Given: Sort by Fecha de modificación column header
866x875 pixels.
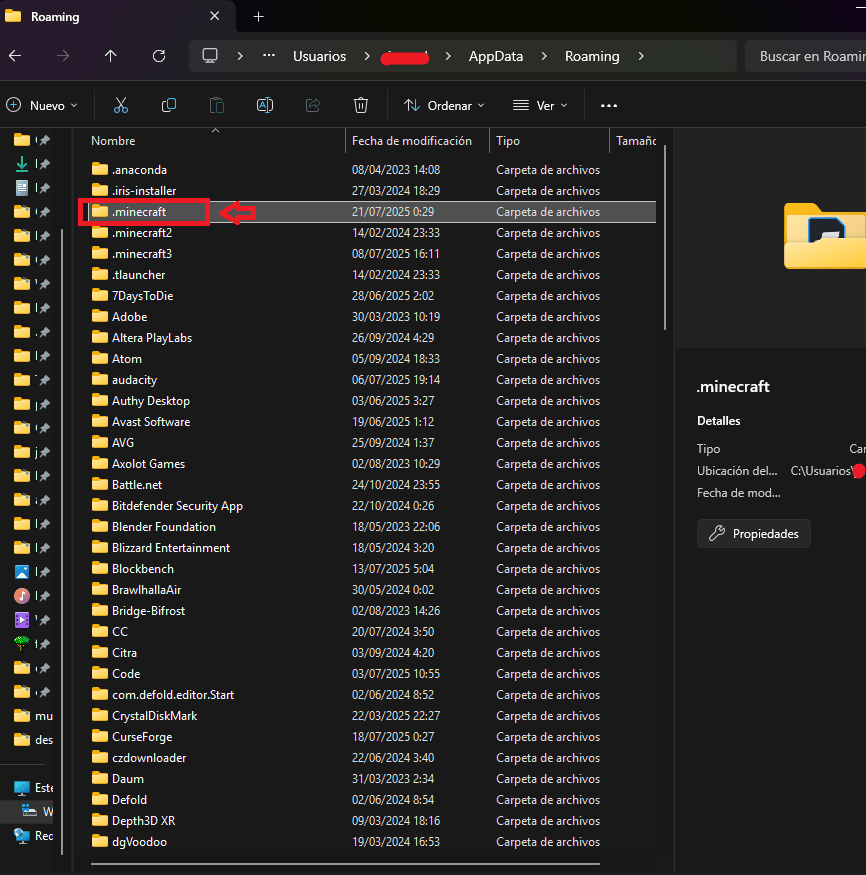Looking at the screenshot, I should coord(411,141).
